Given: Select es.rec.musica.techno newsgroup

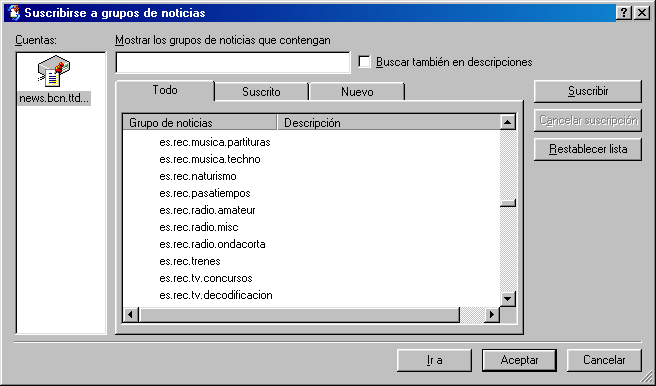Looking at the screenshot, I should pyautogui.click(x=210, y=159).
